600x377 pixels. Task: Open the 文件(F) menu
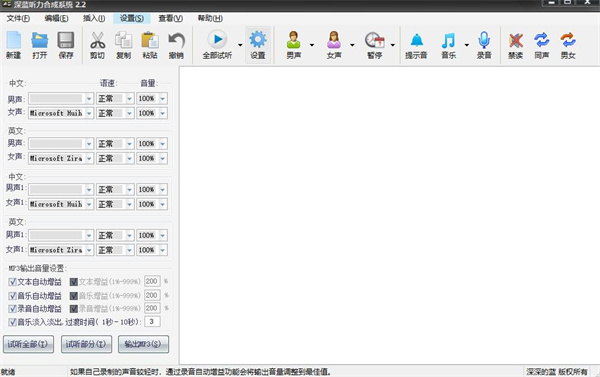(18, 18)
